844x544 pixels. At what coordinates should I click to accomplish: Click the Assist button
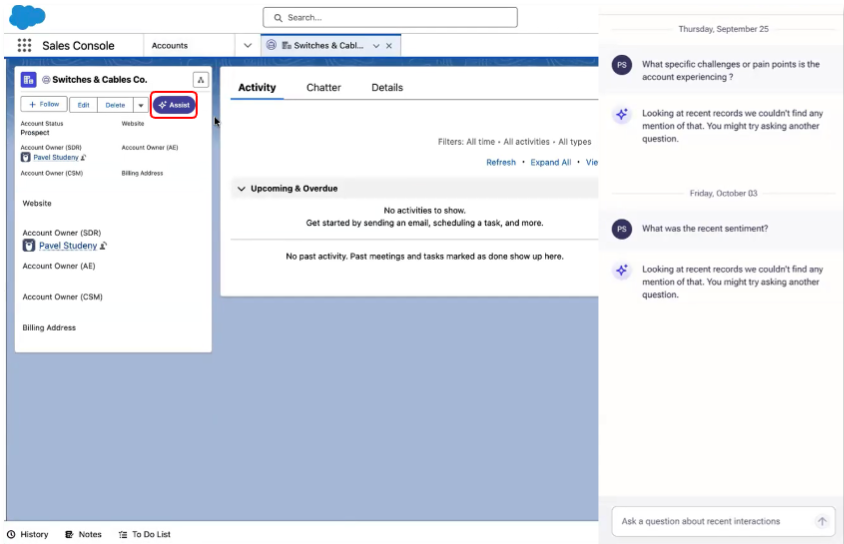point(174,105)
